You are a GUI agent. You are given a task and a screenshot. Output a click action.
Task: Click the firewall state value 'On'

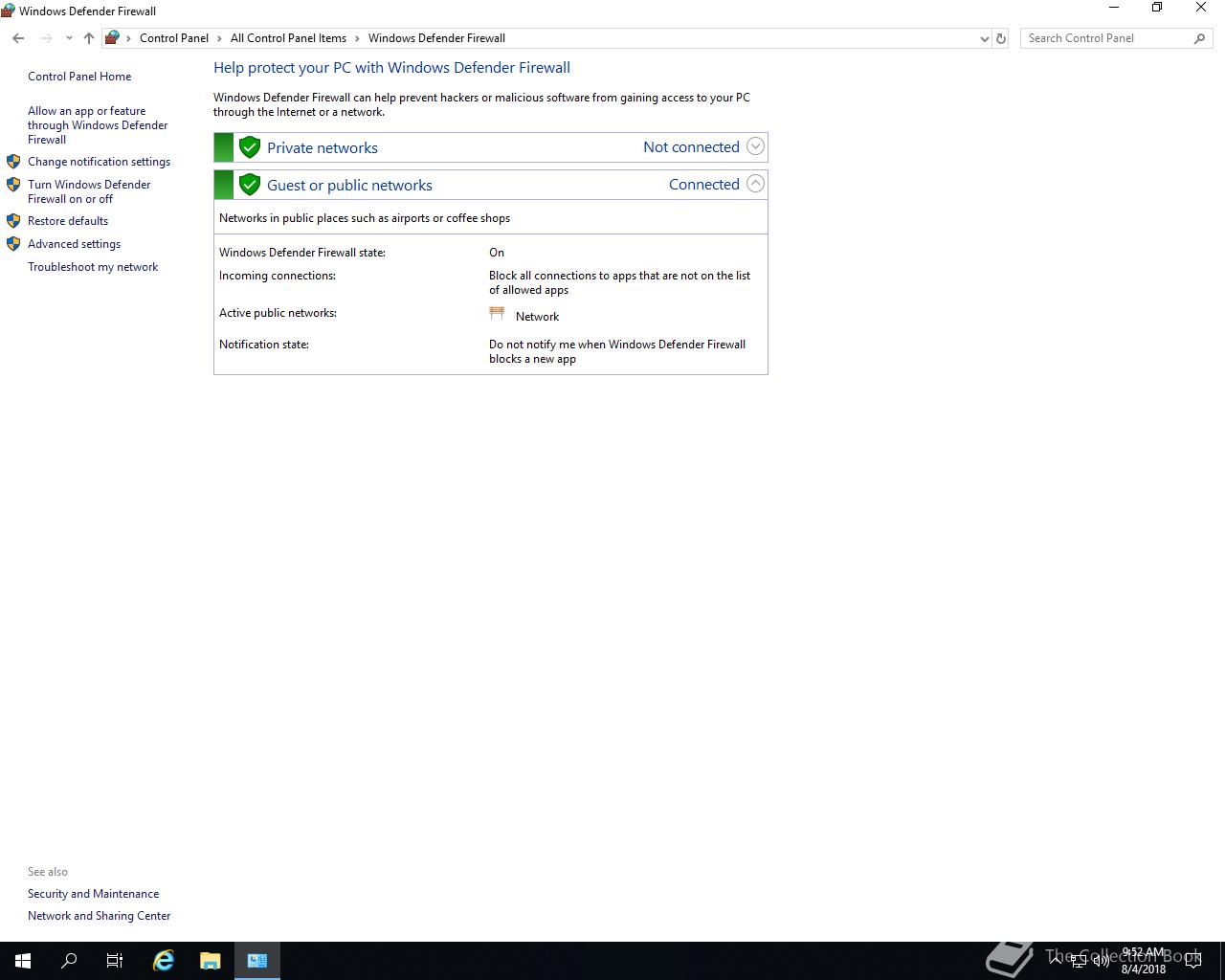pyautogui.click(x=497, y=253)
